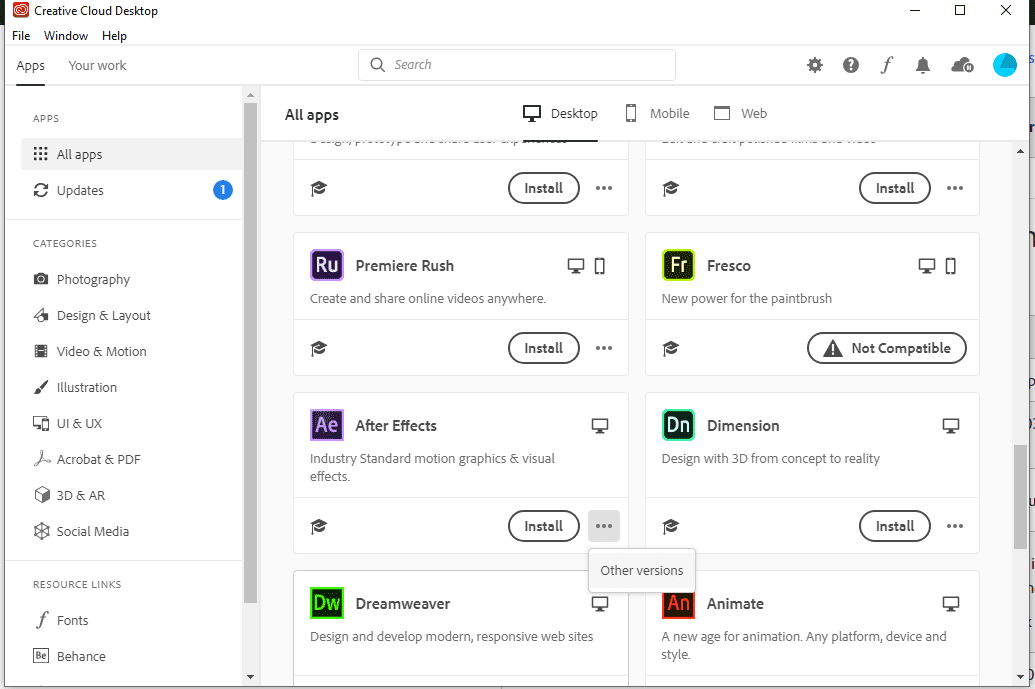This screenshot has width=1035, height=689.
Task: Click sidebar scroll down arrow
Action: (x=250, y=676)
